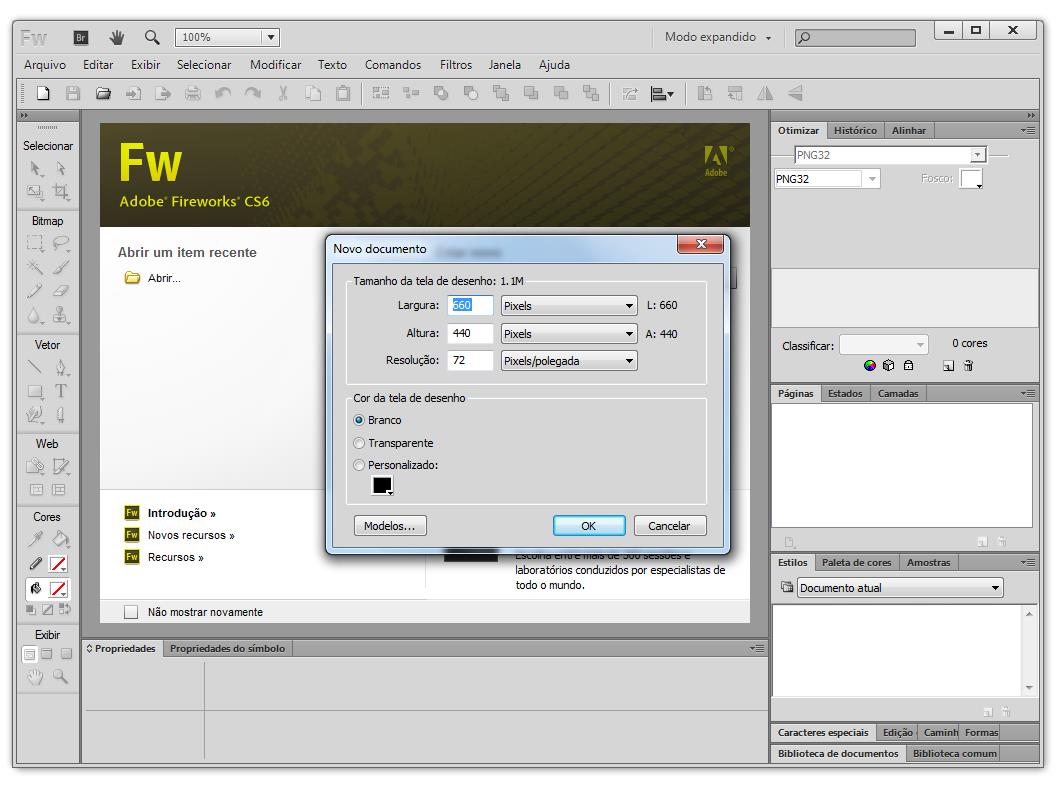Viewport: 1056px width, 786px height.
Task: Select the Lasso tool
Action: pos(61,243)
